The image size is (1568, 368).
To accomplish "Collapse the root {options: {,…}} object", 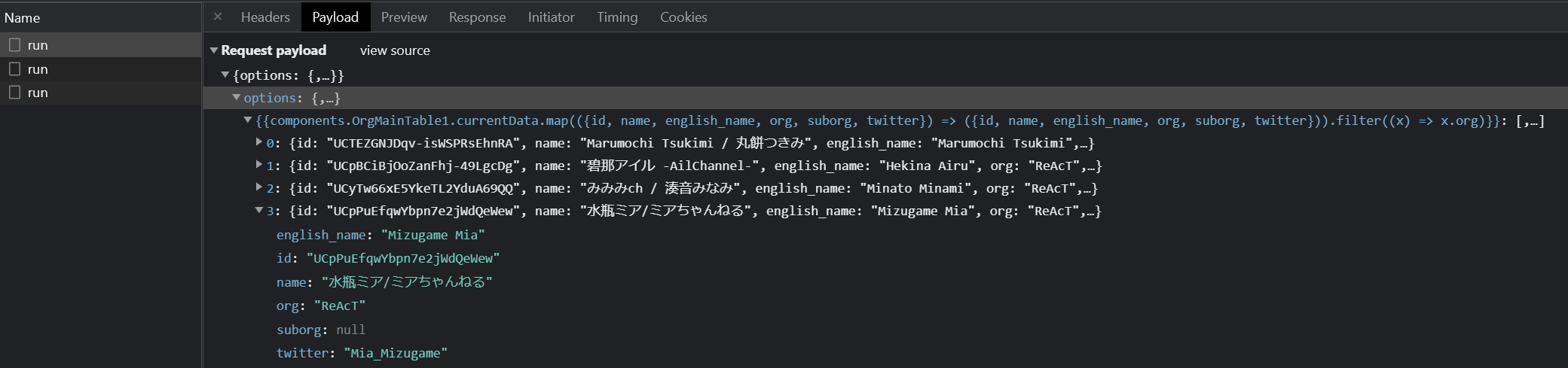I will [x=225, y=75].
